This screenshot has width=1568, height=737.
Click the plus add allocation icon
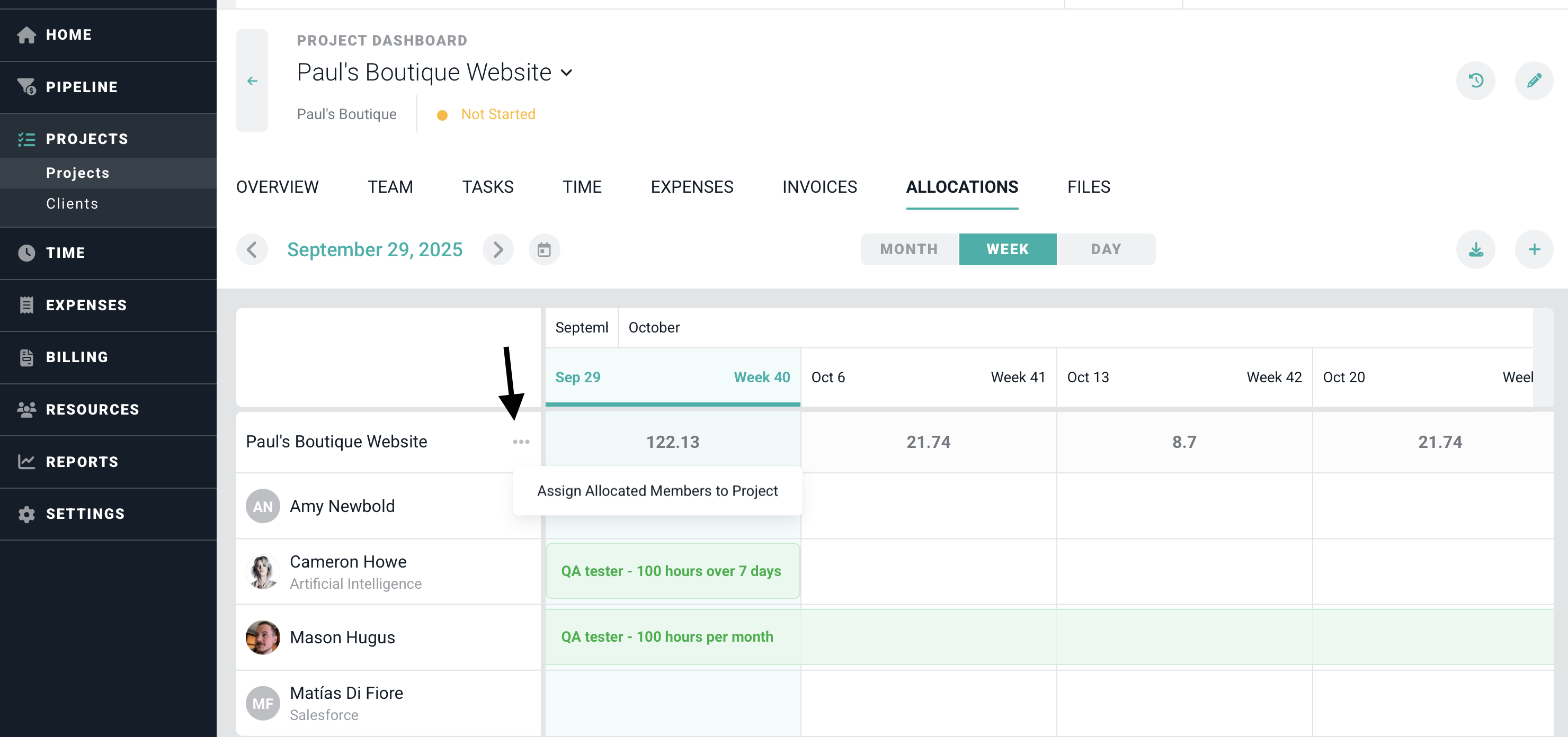point(1534,249)
